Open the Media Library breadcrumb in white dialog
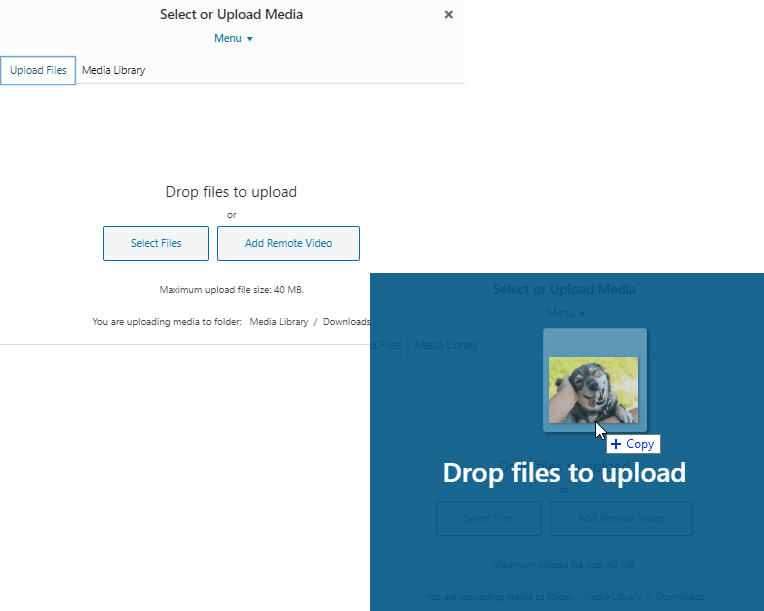The width and height of the screenshot is (764, 611). pos(278,322)
